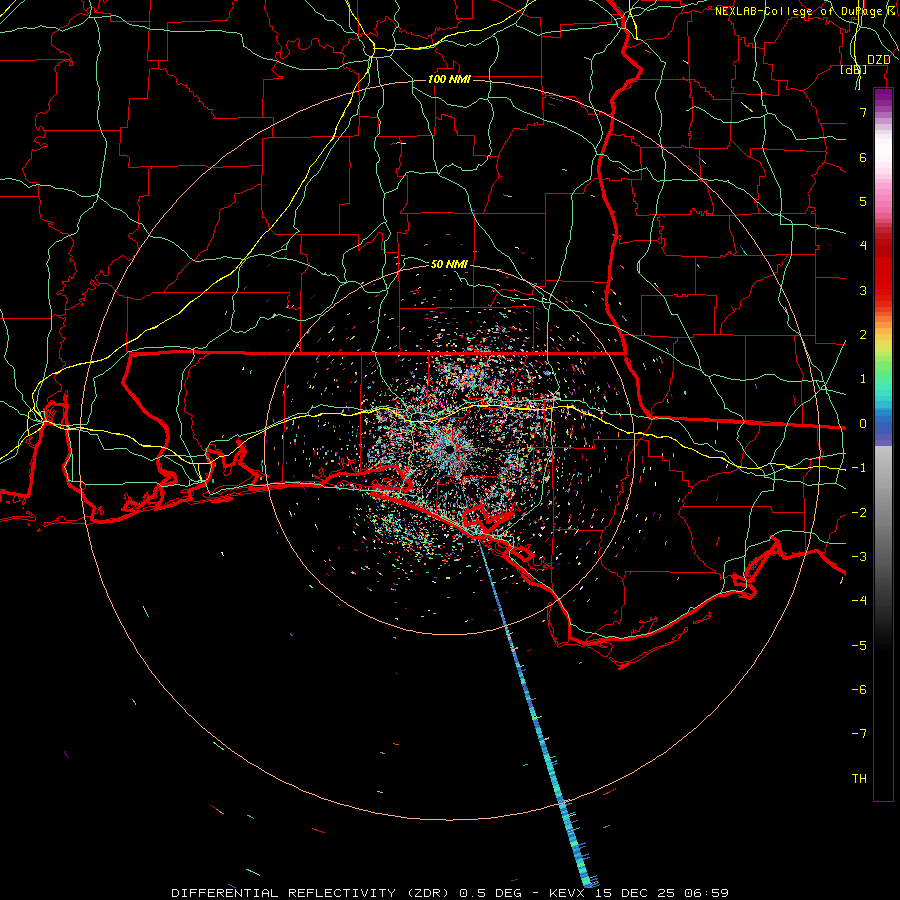The height and width of the screenshot is (900, 900).
Task: Click the -3 value on the scale
Action: pos(859,557)
